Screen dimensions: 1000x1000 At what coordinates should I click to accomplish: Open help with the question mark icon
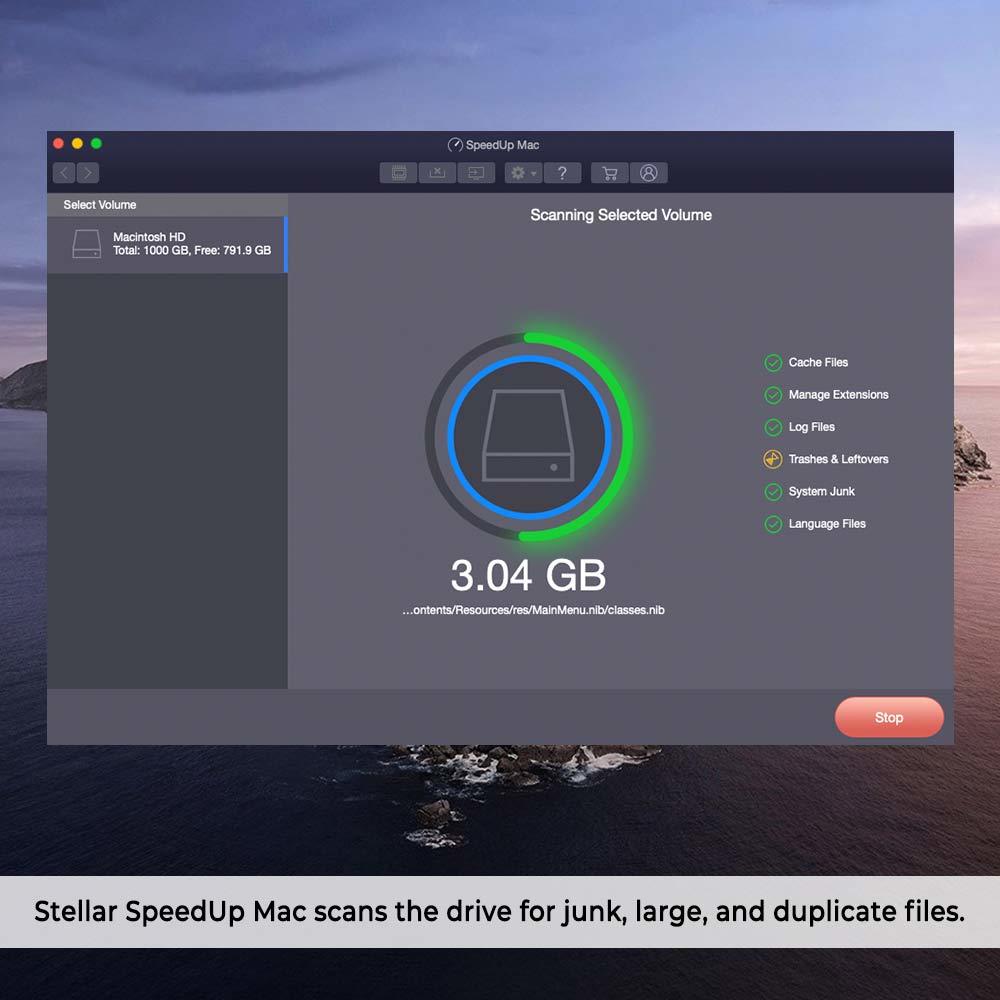(x=562, y=173)
